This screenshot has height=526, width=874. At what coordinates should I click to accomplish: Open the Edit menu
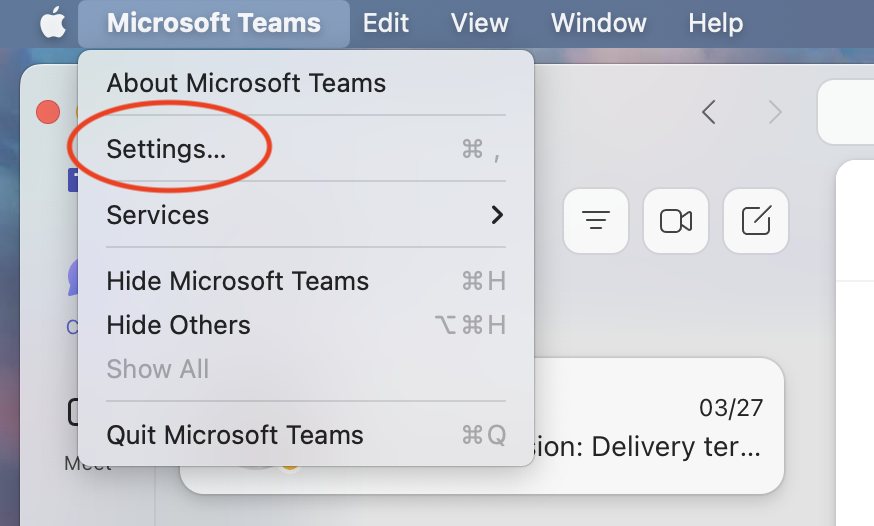[x=386, y=23]
